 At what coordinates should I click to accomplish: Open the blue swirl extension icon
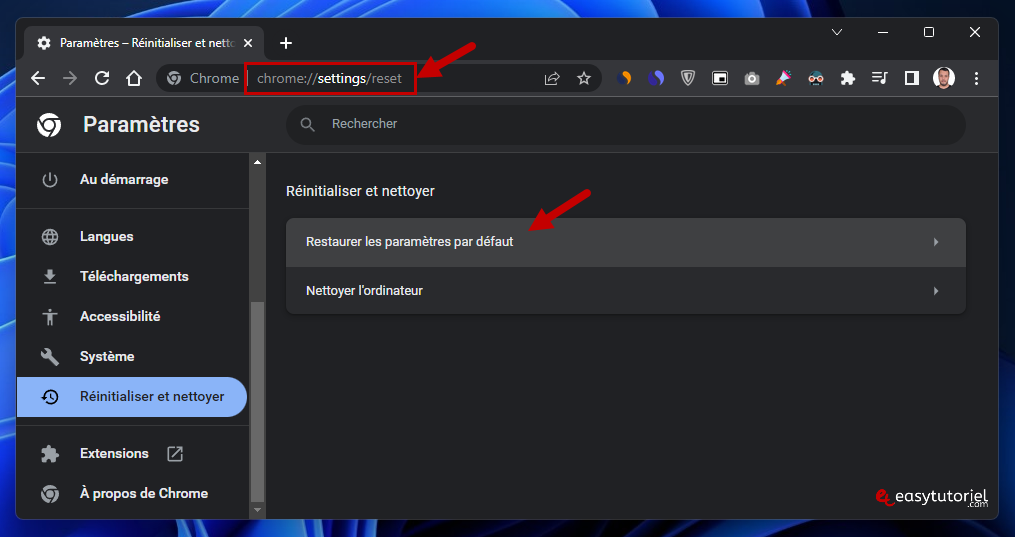656,78
